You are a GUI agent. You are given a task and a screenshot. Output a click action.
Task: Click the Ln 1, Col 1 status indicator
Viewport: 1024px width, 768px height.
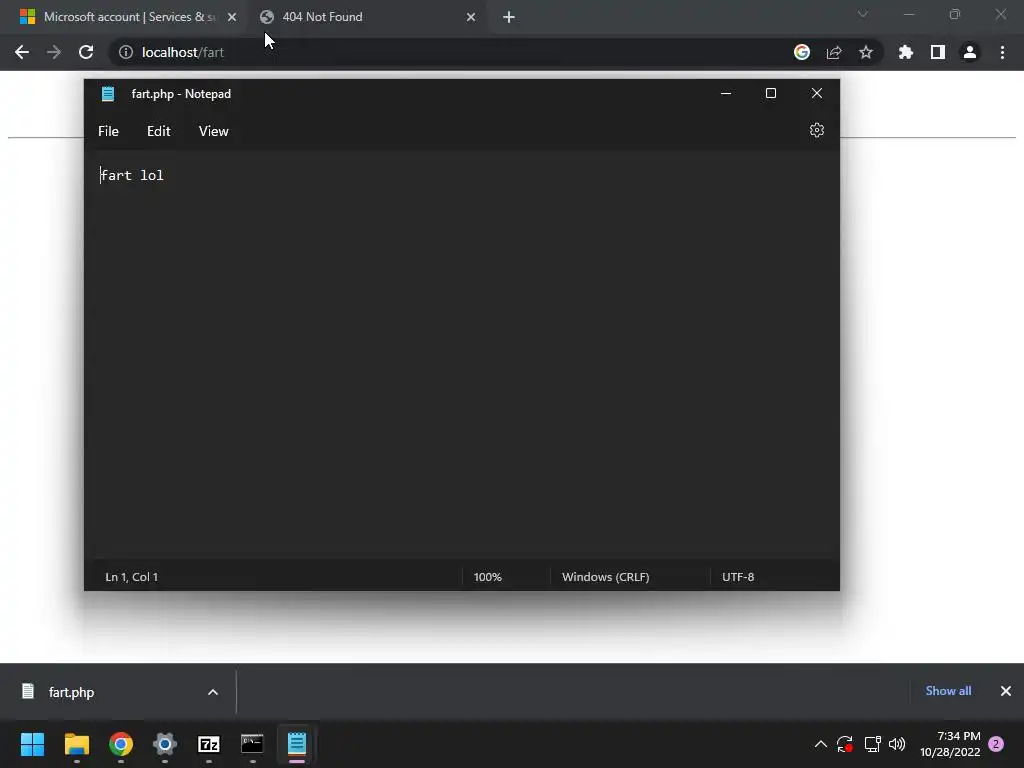point(132,577)
